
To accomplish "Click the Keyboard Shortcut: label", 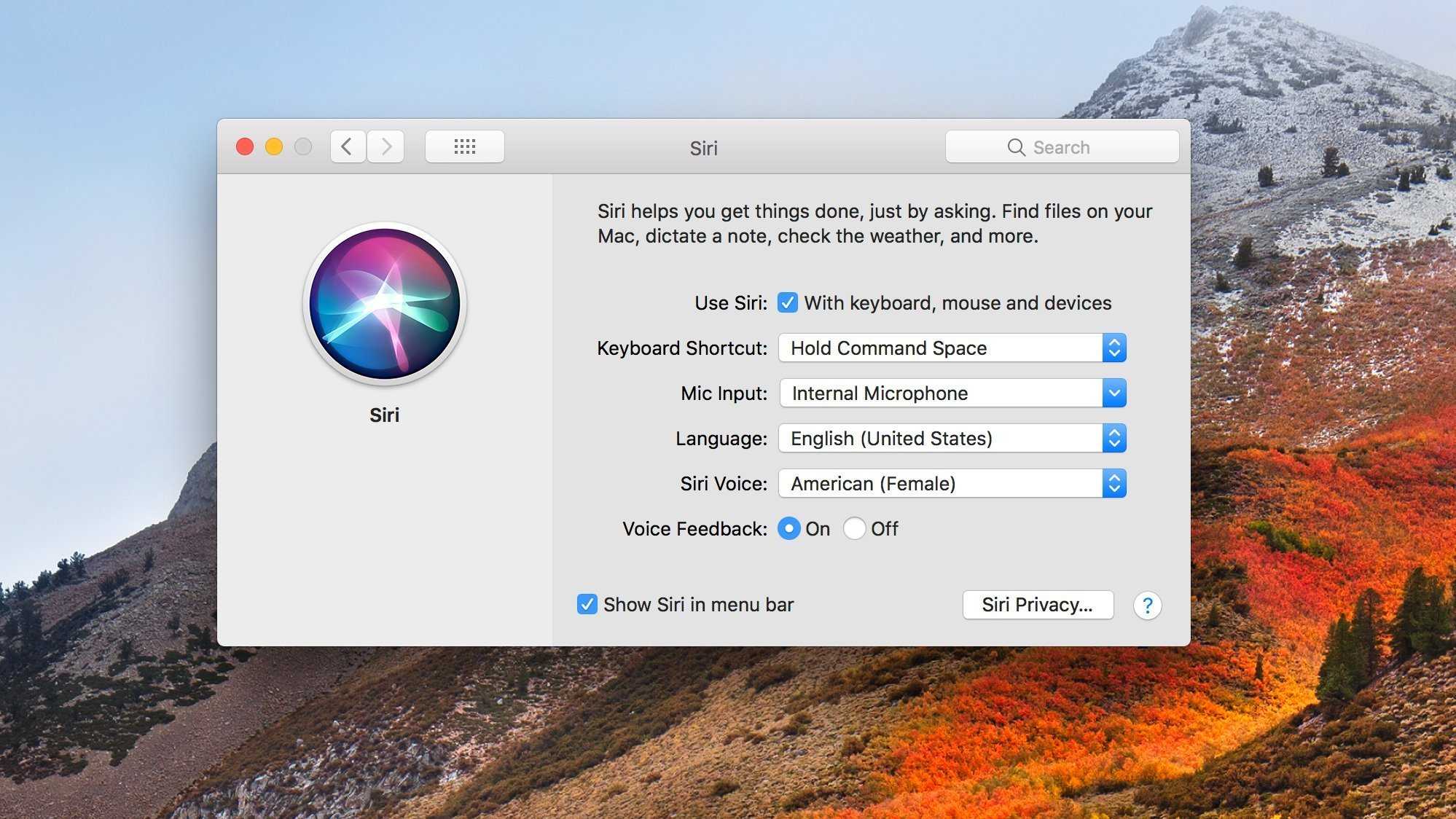I will coord(682,348).
